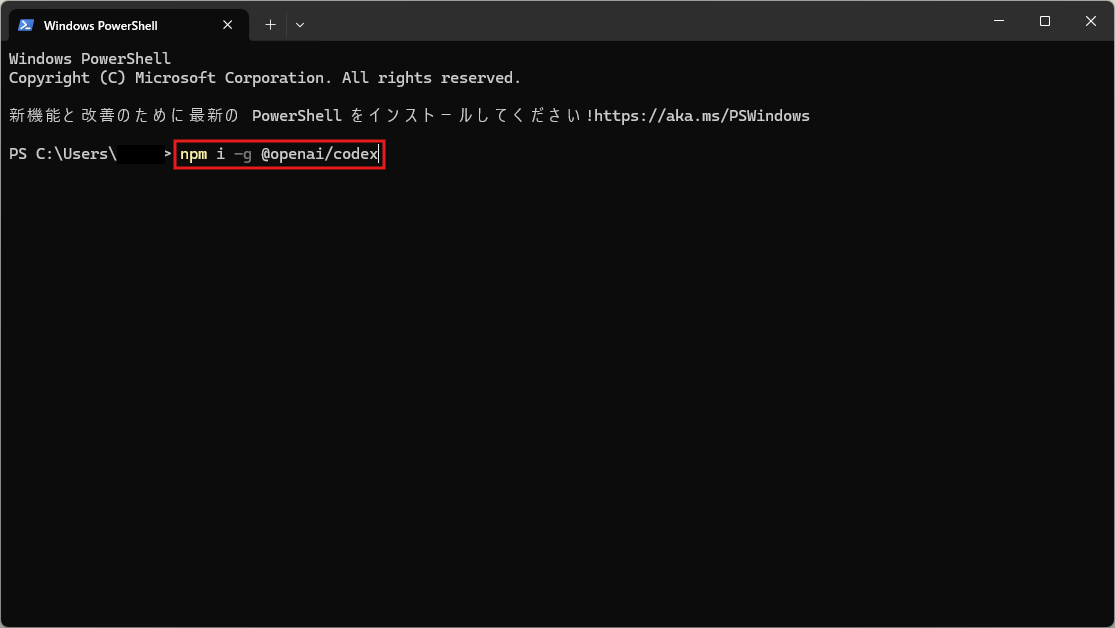Click the empty terminal area below the prompt
Screen dimensions: 1115x628
pos(557,400)
